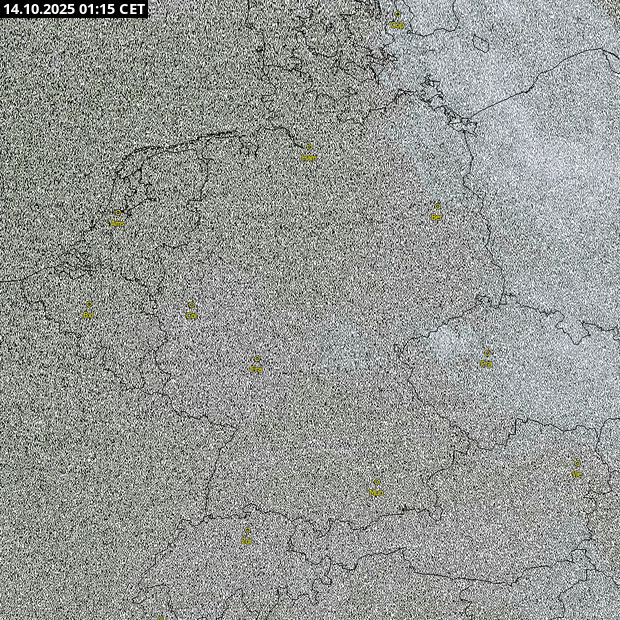Select the Cologne yellow marker in western Germany
The image size is (620, 620).
tap(191, 312)
